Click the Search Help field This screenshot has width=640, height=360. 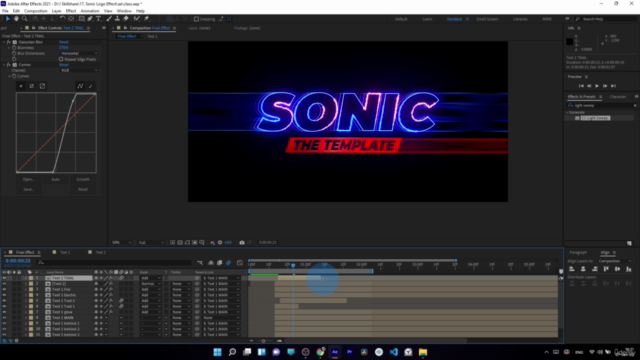606,19
